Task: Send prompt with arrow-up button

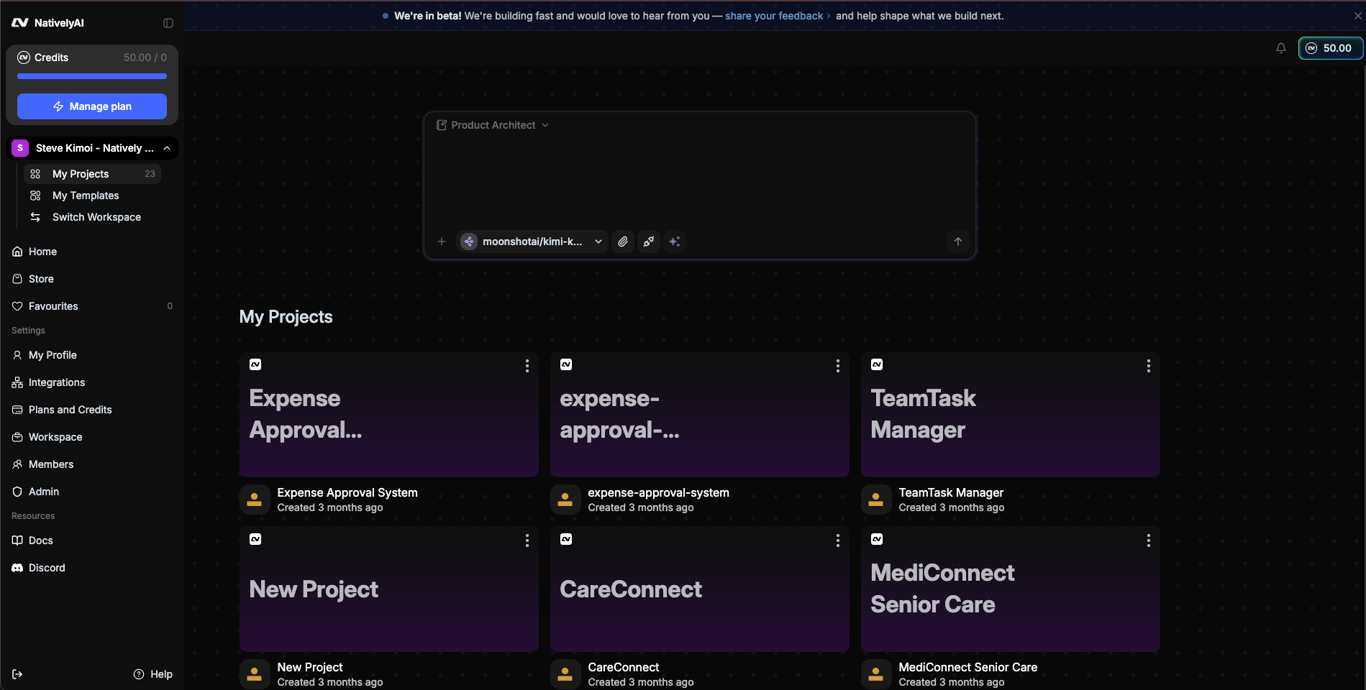Action: pos(958,241)
